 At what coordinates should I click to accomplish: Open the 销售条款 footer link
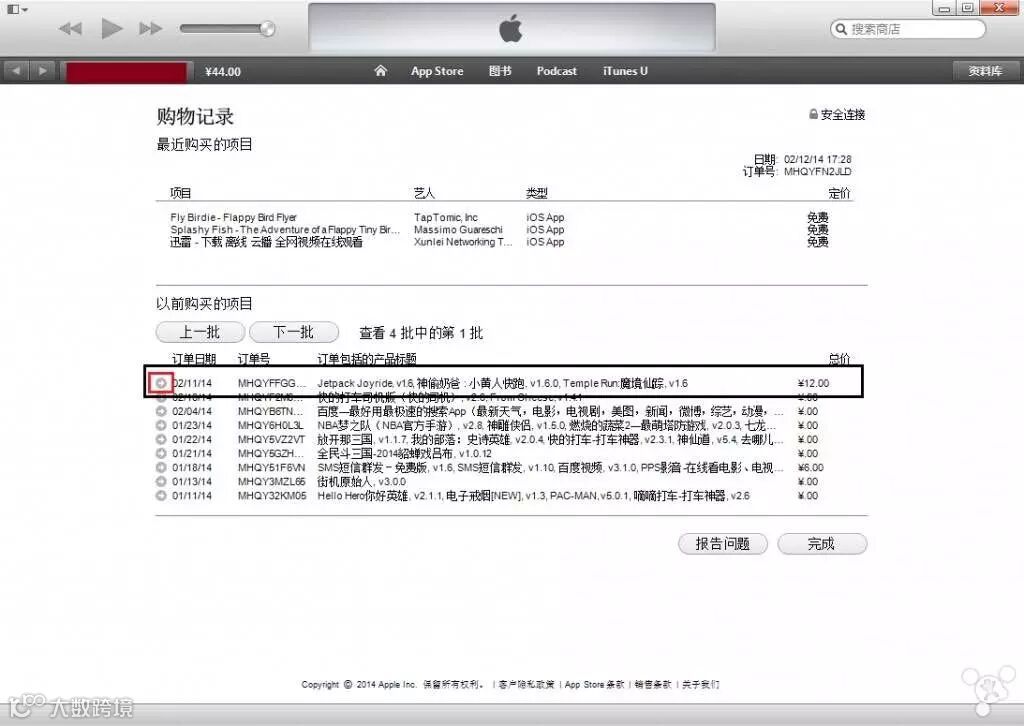(x=653, y=685)
